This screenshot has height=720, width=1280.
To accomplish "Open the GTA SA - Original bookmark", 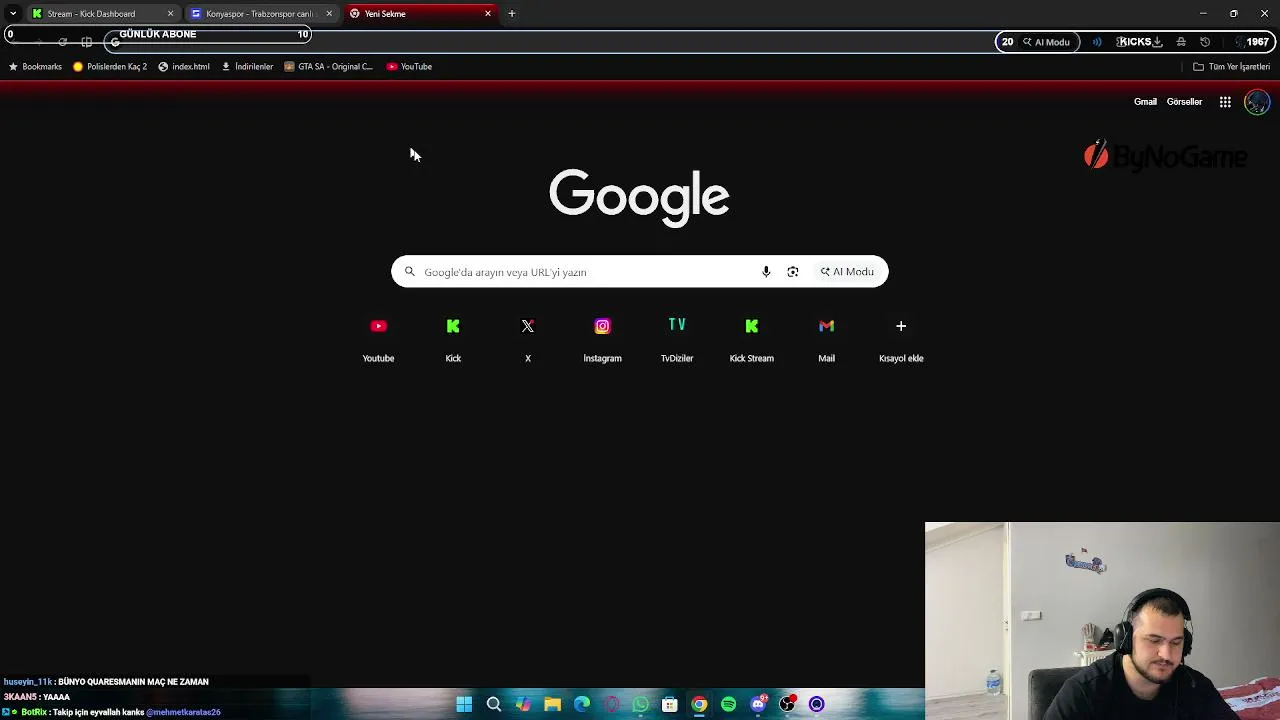I will [x=328, y=67].
